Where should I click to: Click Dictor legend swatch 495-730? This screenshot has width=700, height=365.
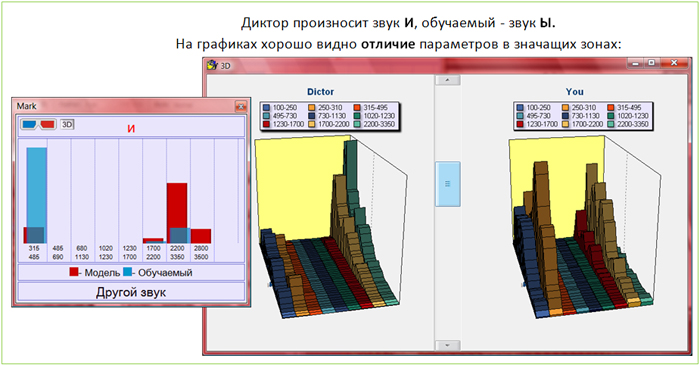tap(267, 116)
